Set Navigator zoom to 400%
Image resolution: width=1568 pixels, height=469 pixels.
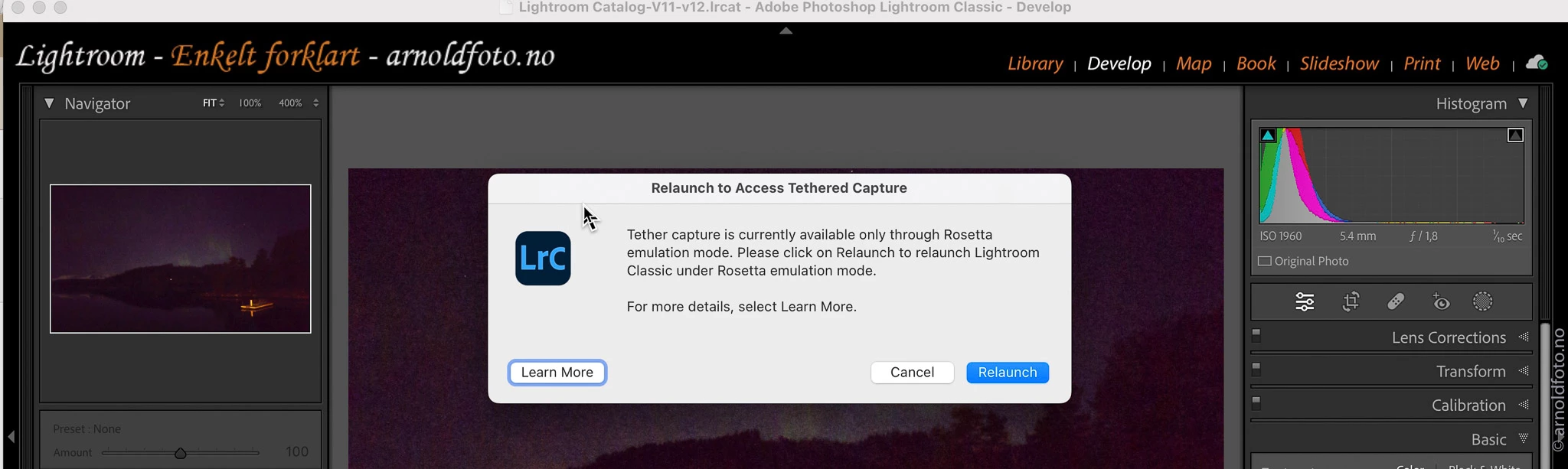click(290, 103)
